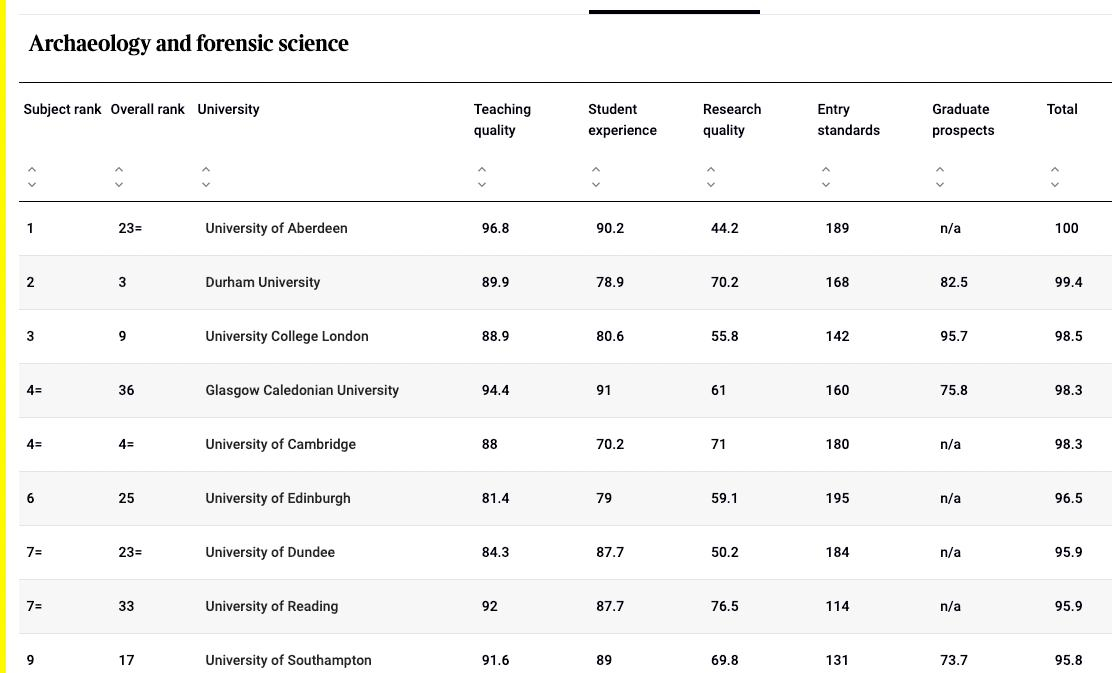Viewport: 1112px width, 673px height.
Task: Sort Entry standards ascending arrow
Action: click(x=826, y=169)
